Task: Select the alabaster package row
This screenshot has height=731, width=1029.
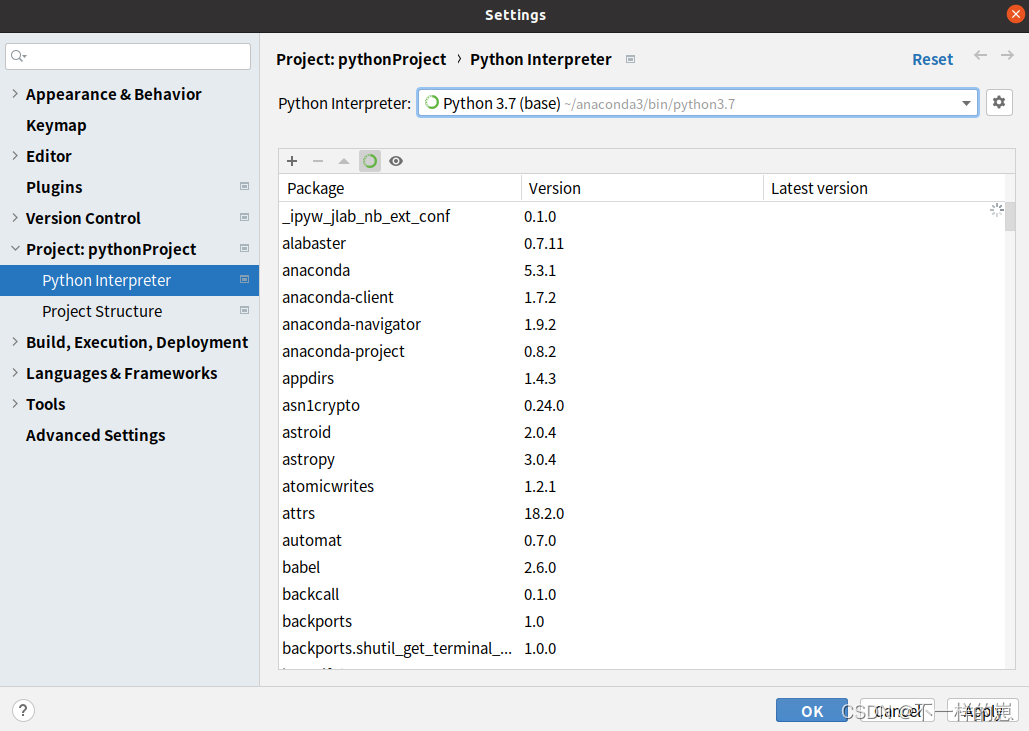Action: [642, 243]
